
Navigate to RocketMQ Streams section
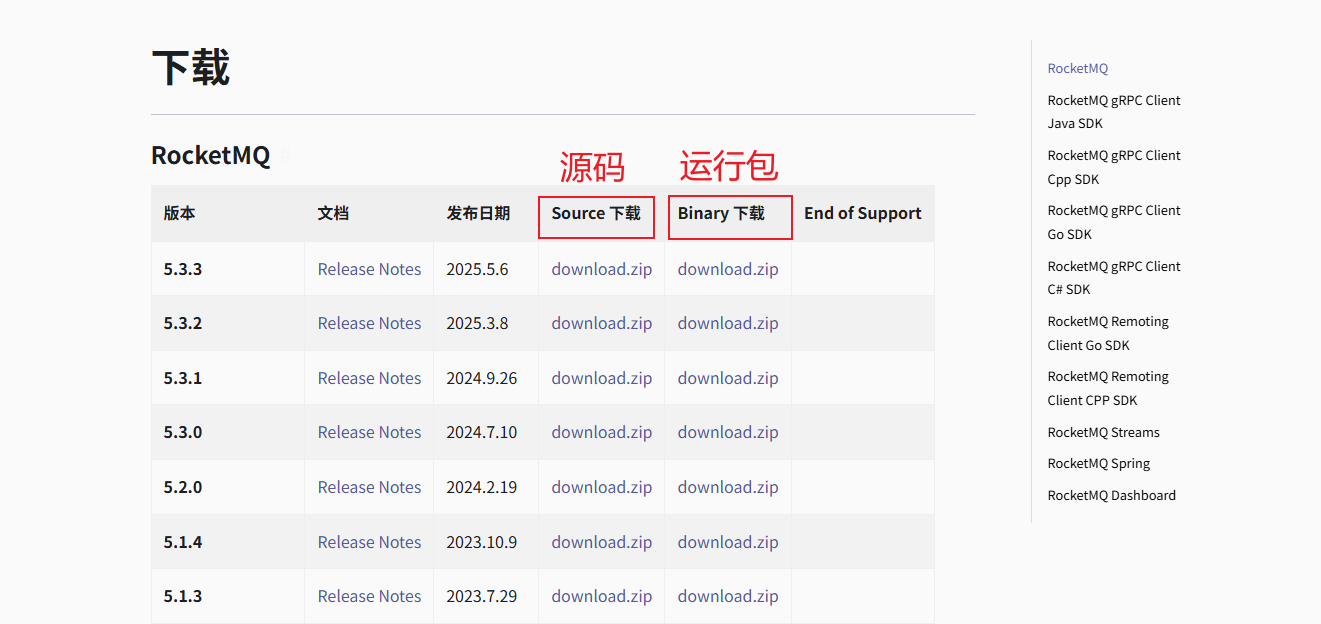pyautogui.click(x=1104, y=432)
